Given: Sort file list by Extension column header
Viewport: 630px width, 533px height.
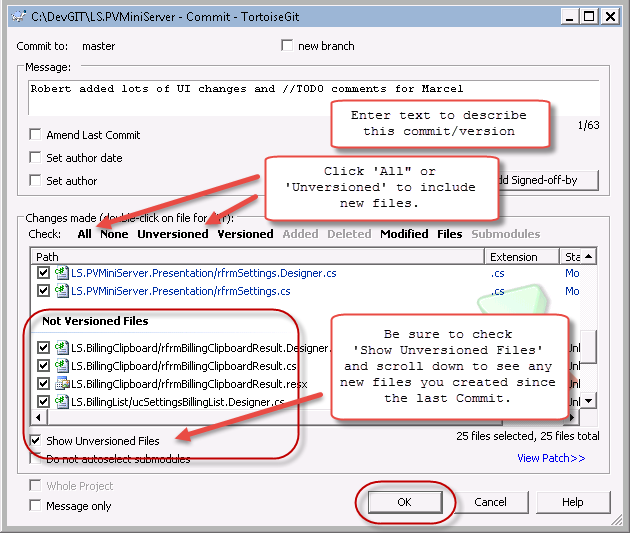Looking at the screenshot, I should pyautogui.click(x=522, y=257).
